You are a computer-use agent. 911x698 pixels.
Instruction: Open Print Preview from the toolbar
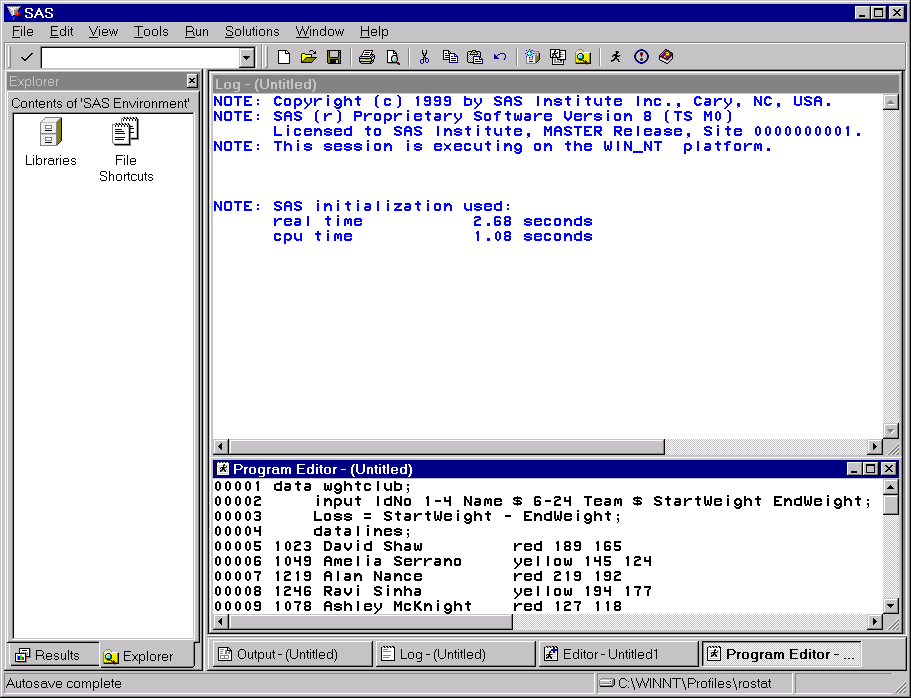coord(392,57)
